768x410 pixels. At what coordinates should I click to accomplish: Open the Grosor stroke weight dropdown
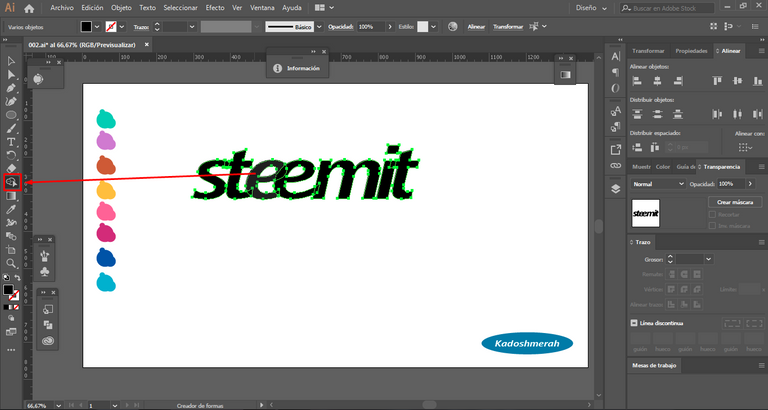tap(708, 259)
